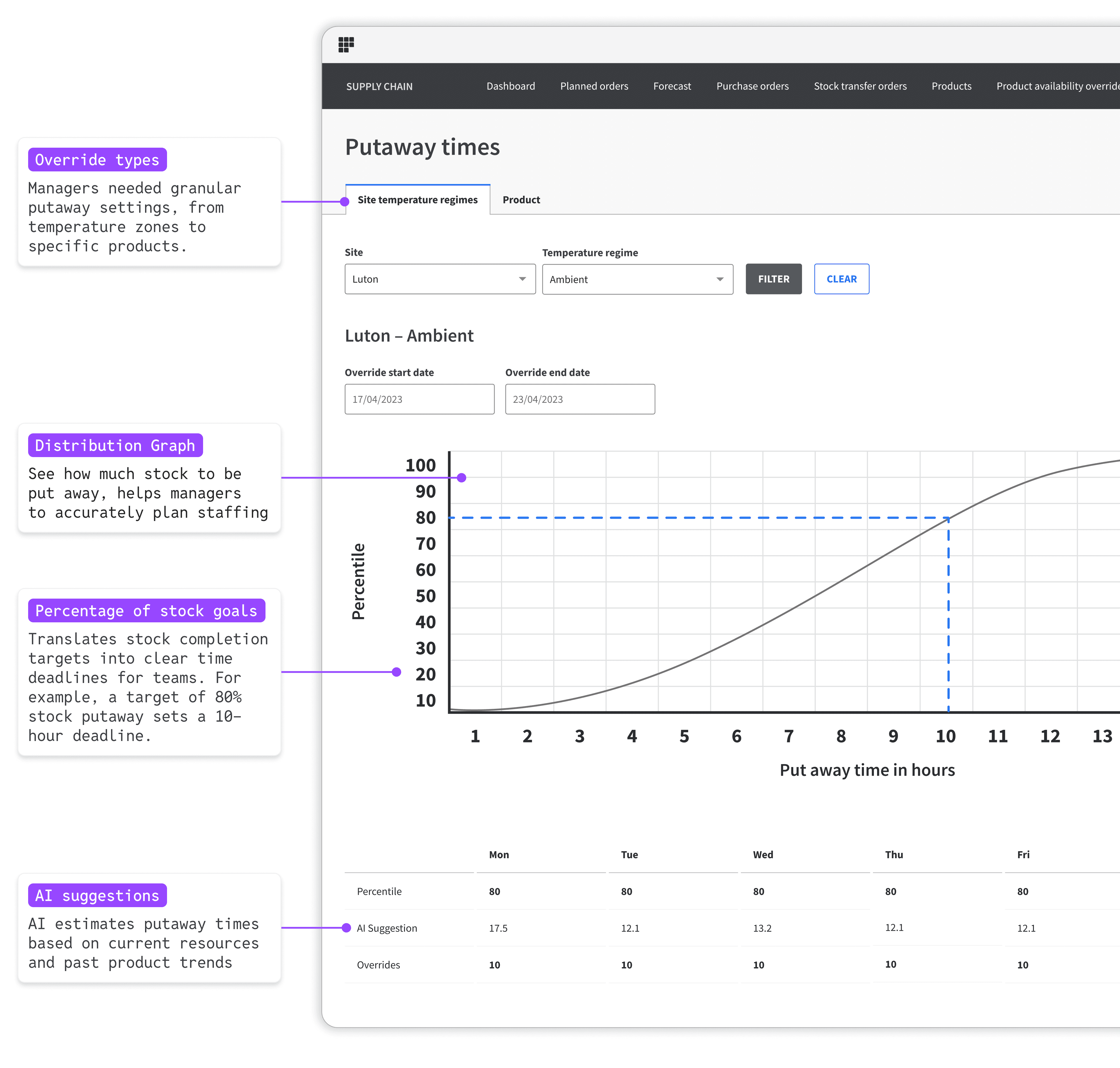Expand the Site dropdown showing Luton
This screenshot has height=1068, width=1120.
click(440, 279)
